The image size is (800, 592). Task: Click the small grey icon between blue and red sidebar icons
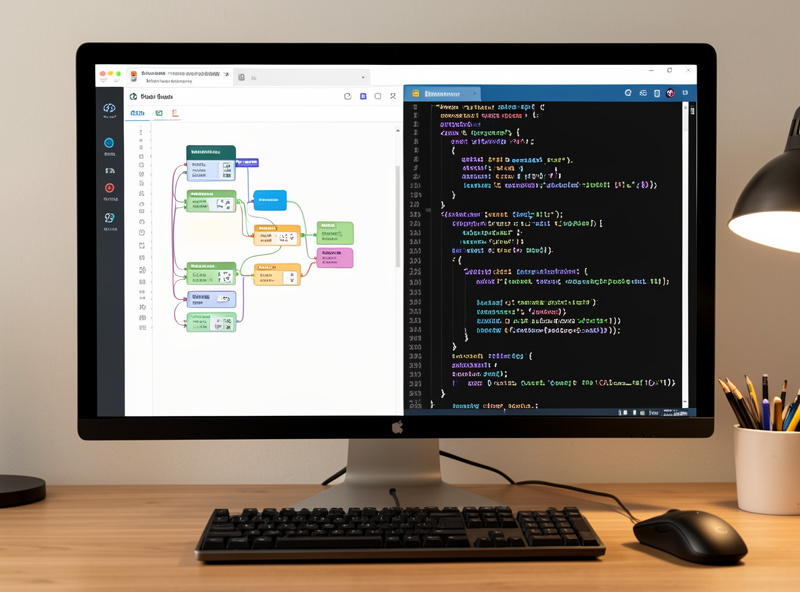tap(110, 170)
